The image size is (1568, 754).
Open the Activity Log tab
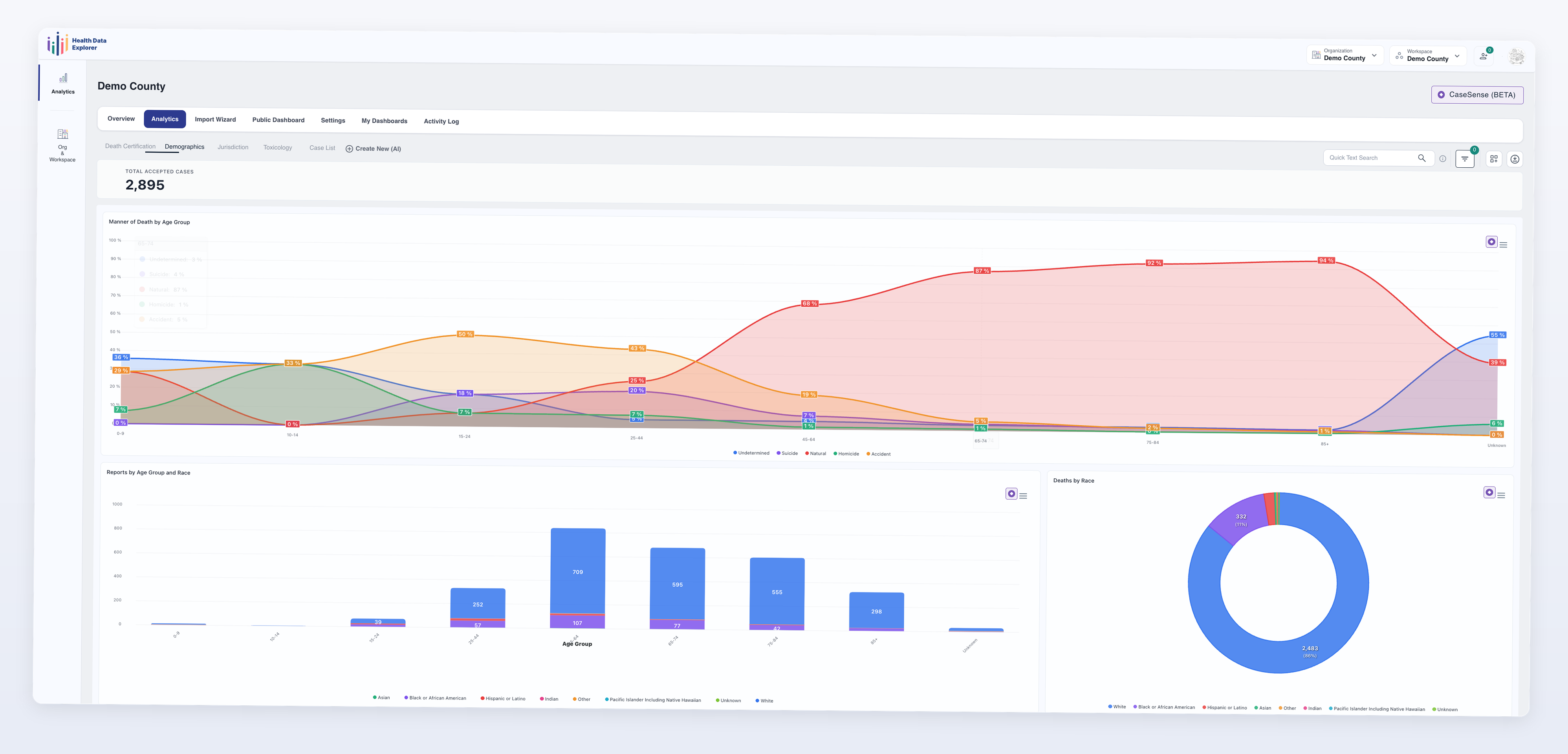coord(441,122)
